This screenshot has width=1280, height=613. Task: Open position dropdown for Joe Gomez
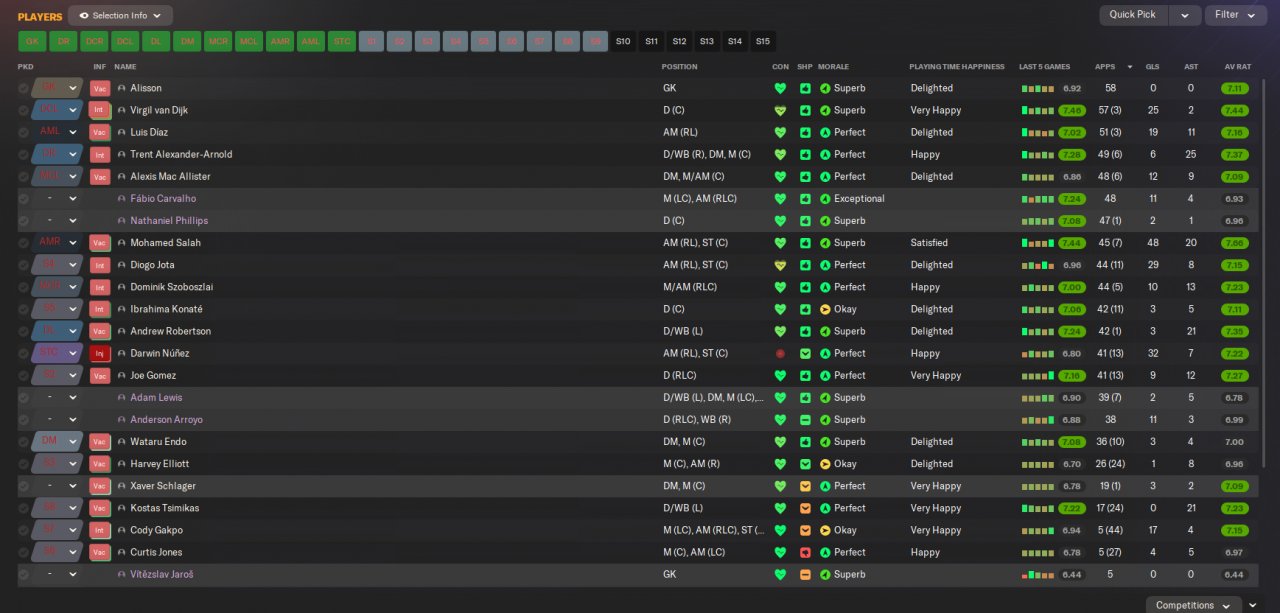(73, 375)
